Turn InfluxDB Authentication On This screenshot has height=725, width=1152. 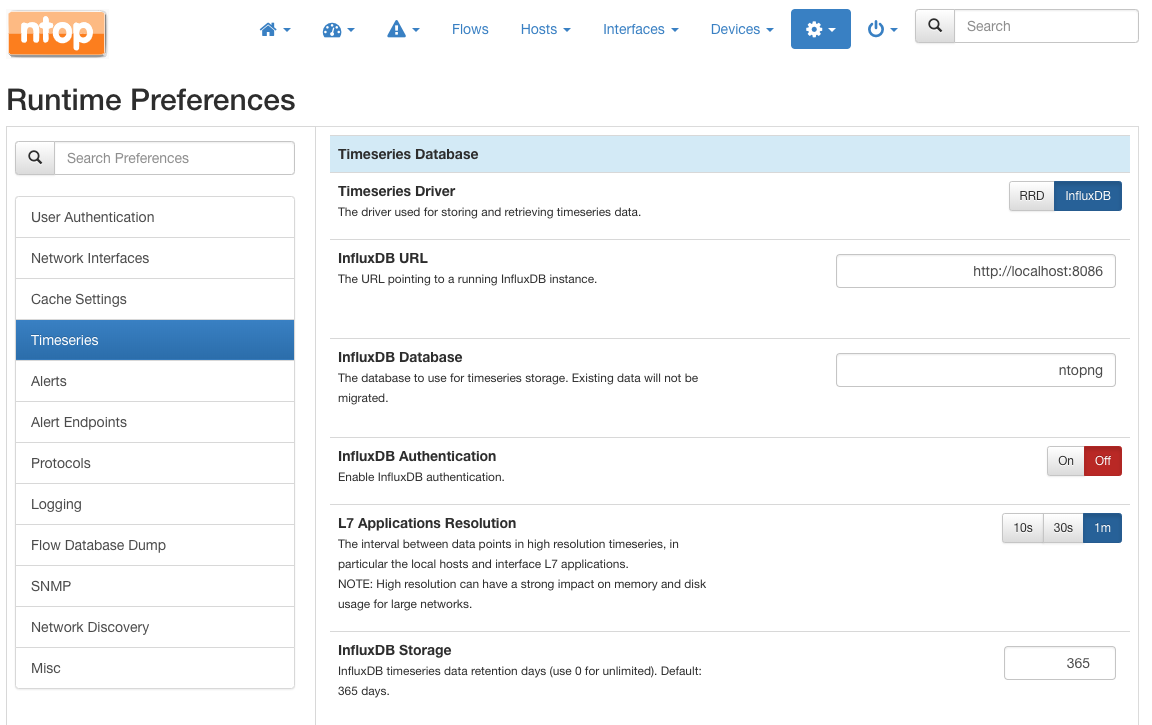(1066, 461)
